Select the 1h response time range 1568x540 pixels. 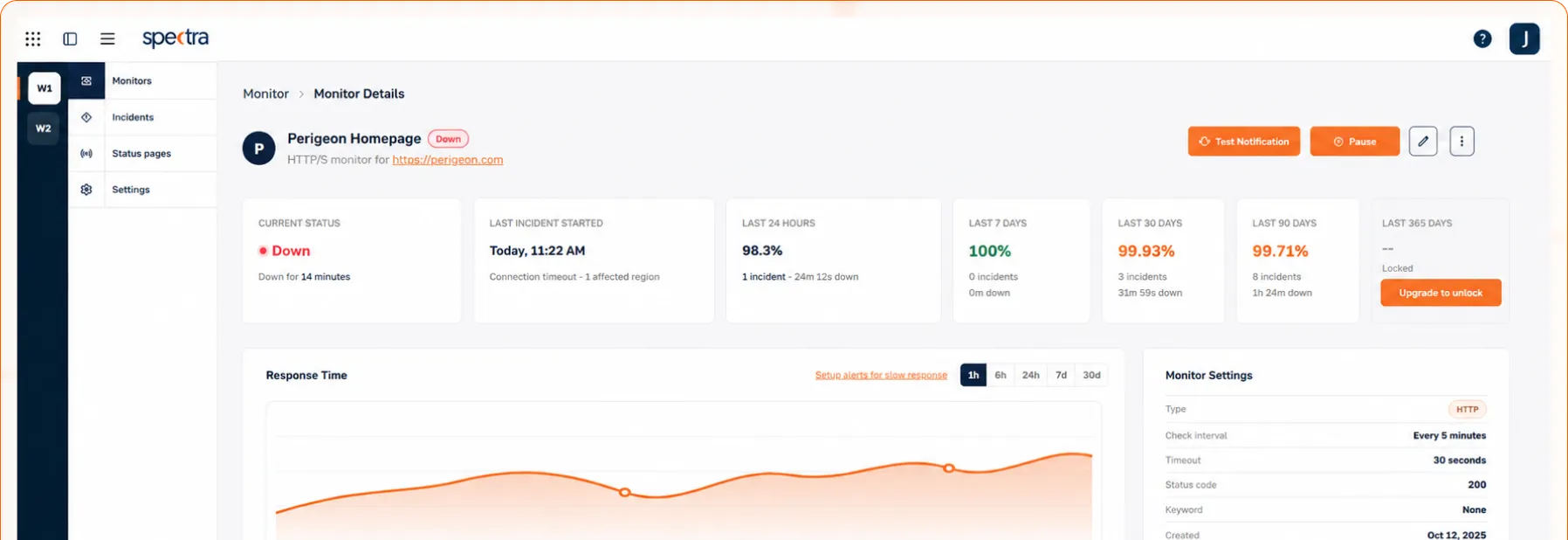(x=973, y=375)
